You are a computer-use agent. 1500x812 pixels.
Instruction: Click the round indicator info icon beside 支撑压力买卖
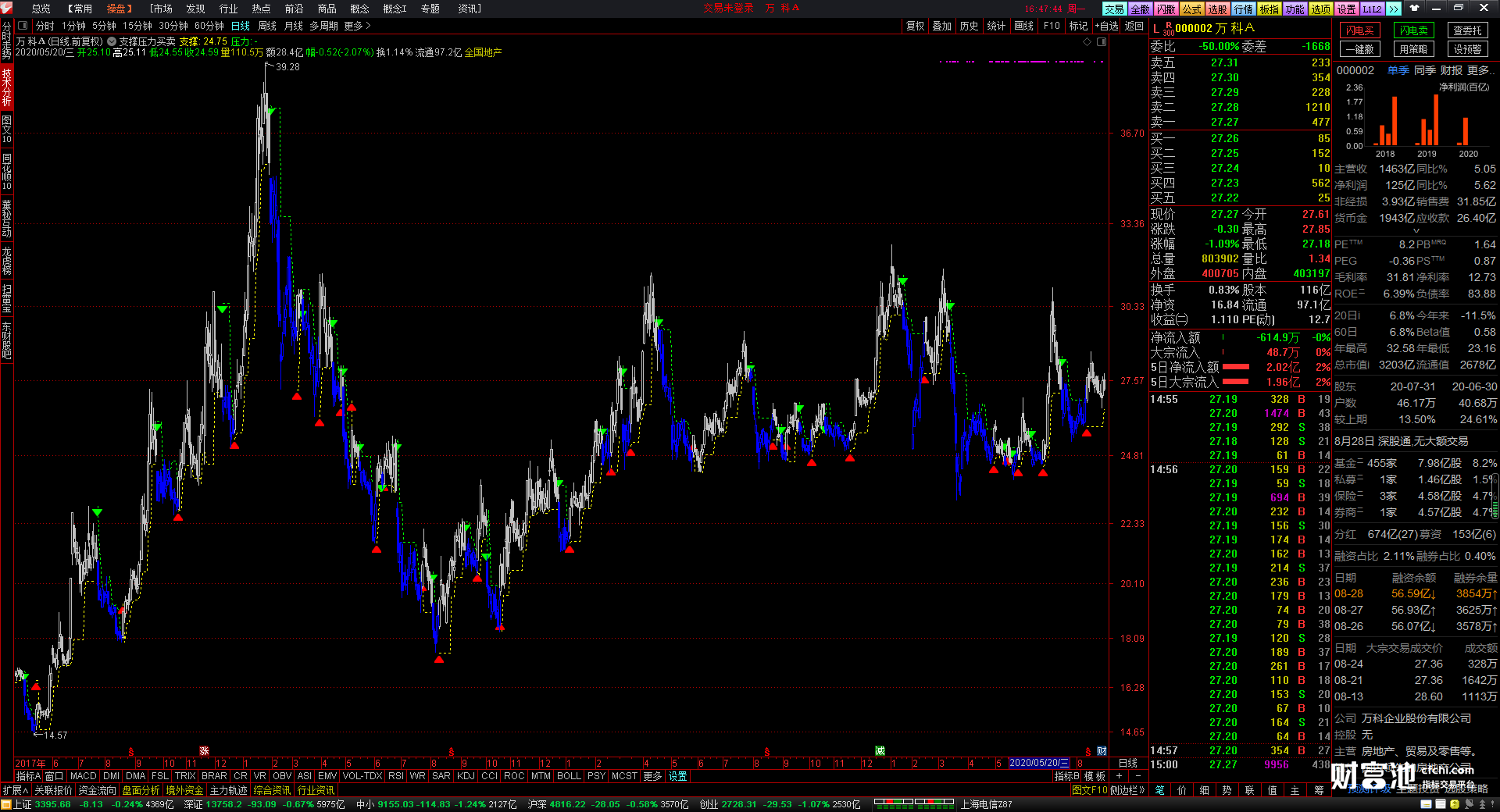[x=112, y=41]
